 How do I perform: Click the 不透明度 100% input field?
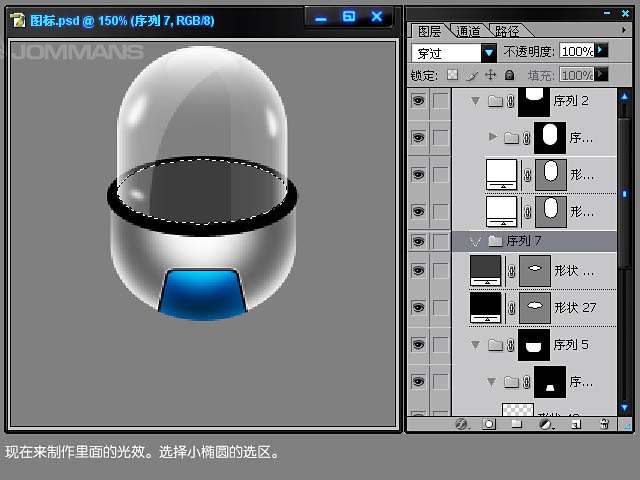coord(576,51)
